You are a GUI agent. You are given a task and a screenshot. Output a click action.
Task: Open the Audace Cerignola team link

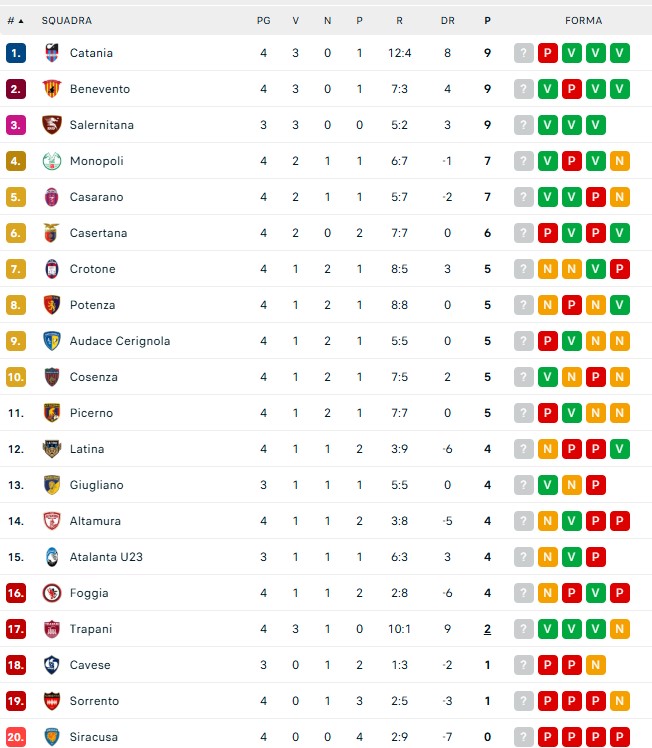120,341
